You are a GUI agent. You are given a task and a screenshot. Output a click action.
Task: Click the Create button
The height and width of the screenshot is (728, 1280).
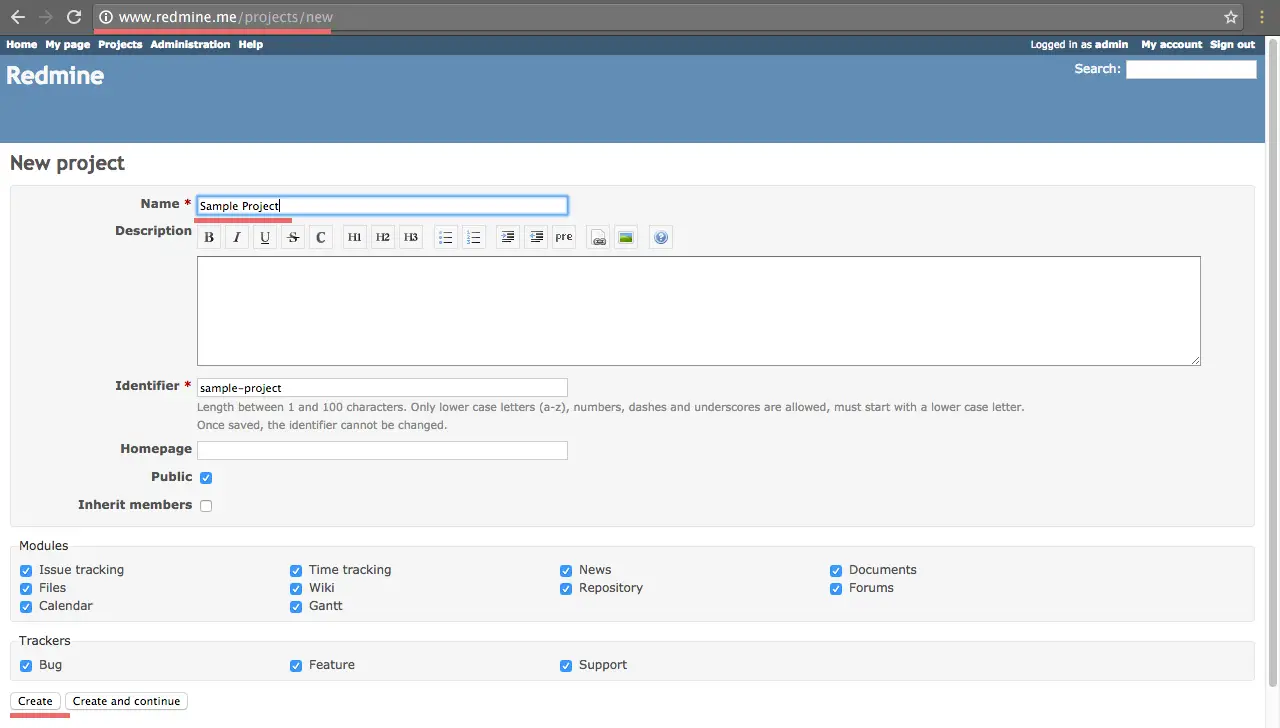pyautogui.click(x=35, y=701)
